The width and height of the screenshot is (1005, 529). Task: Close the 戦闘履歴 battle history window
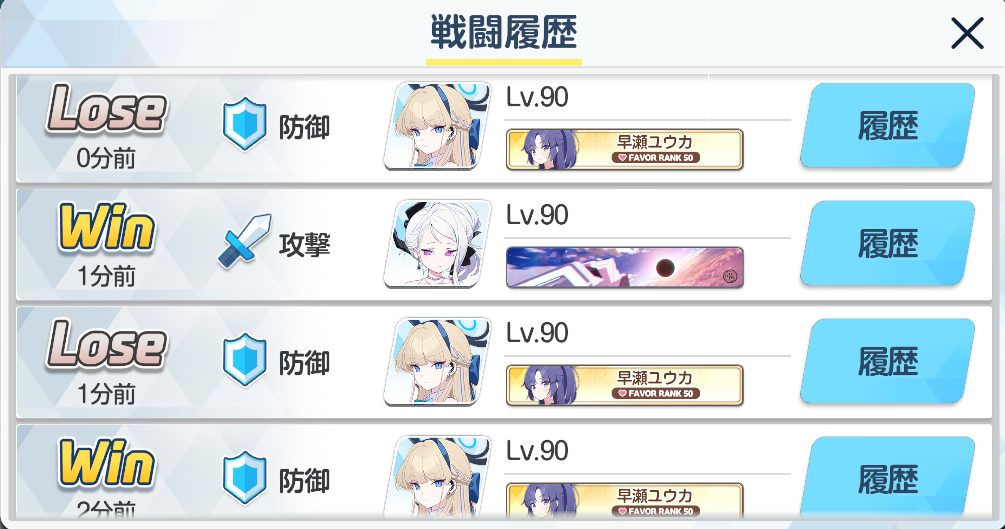[x=967, y=33]
